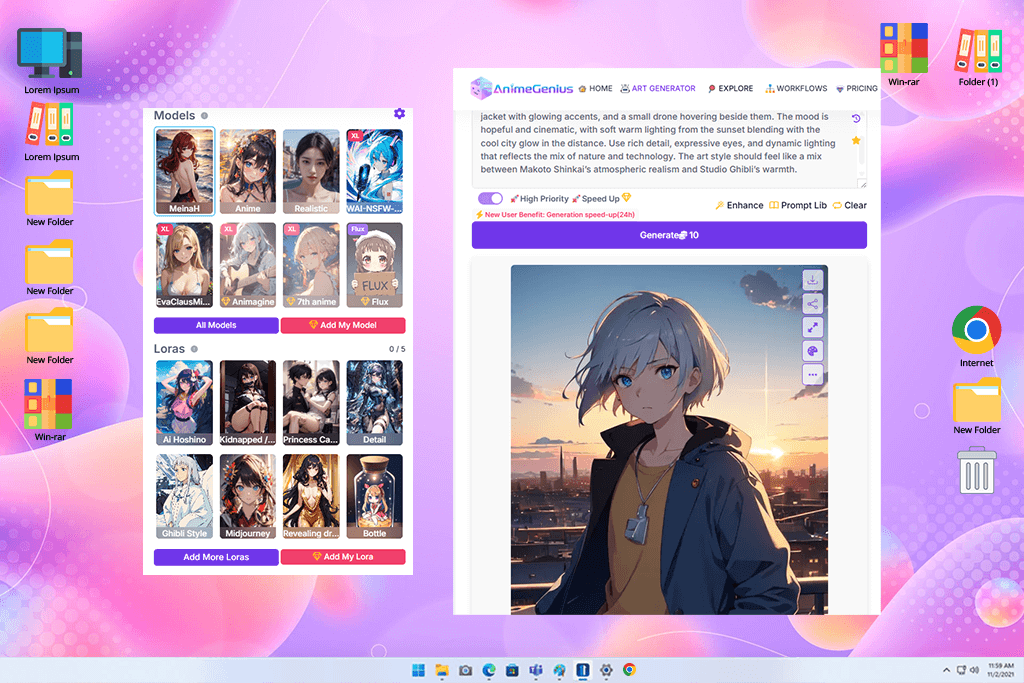
Task: Click the Models info icon
Action: (x=204, y=116)
